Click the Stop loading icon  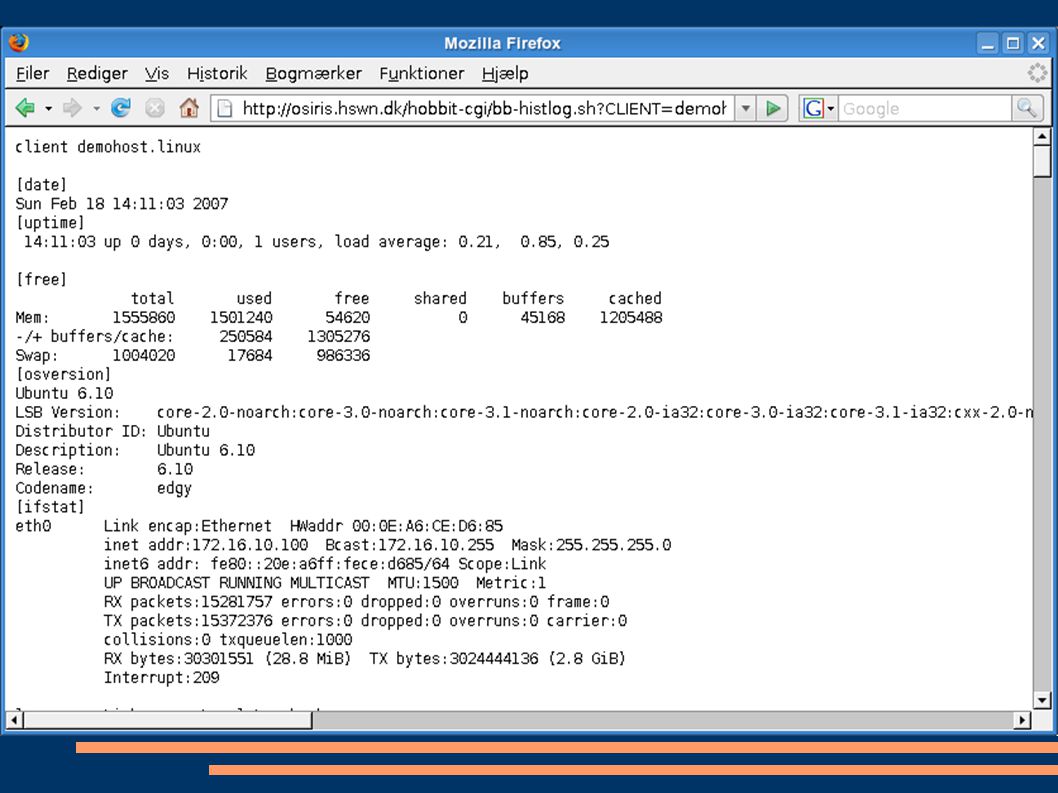[155, 108]
